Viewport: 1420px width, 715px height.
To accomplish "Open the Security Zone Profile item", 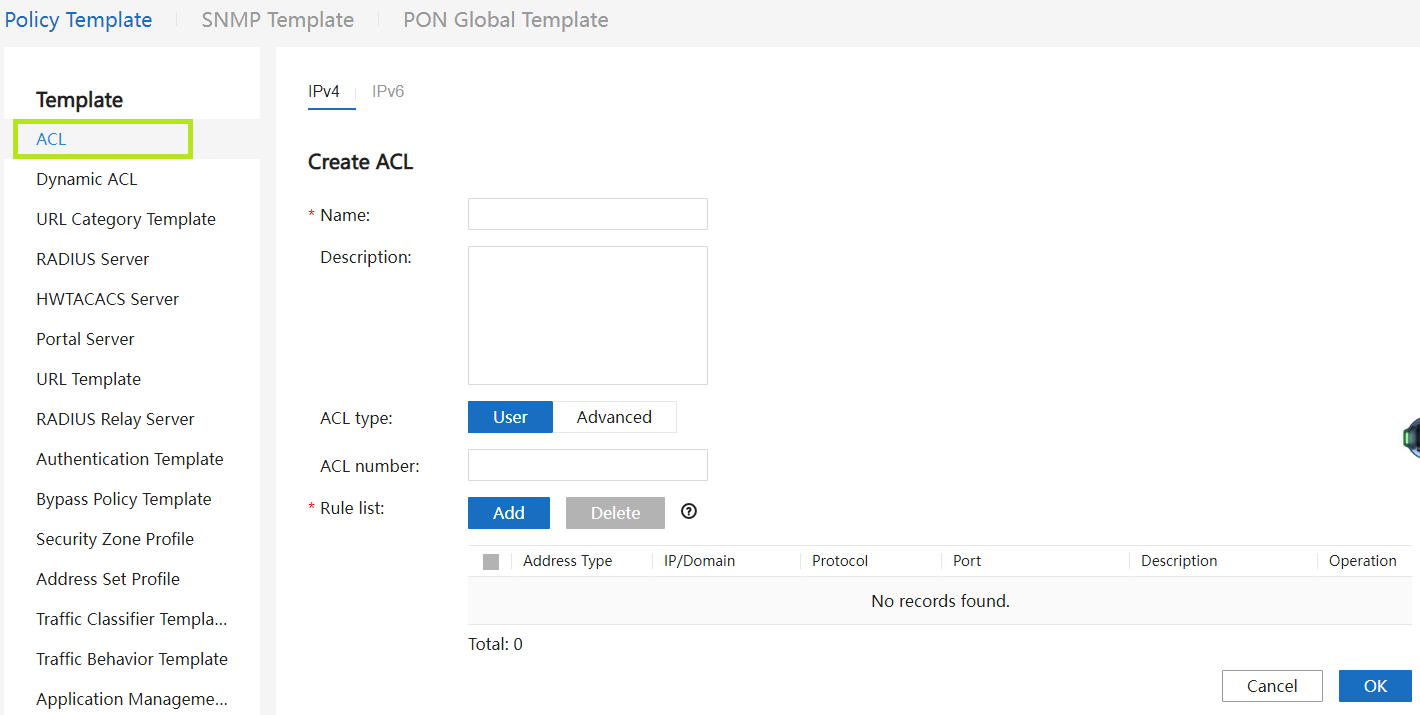I will click(115, 539).
